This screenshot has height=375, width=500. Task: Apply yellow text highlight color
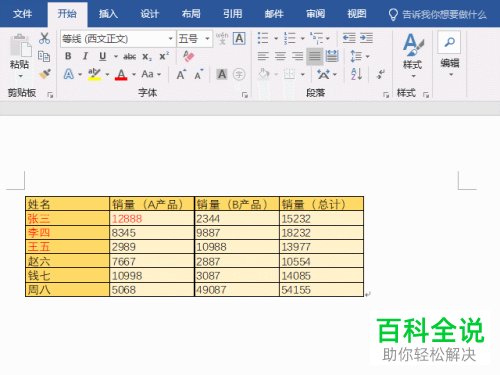point(94,74)
